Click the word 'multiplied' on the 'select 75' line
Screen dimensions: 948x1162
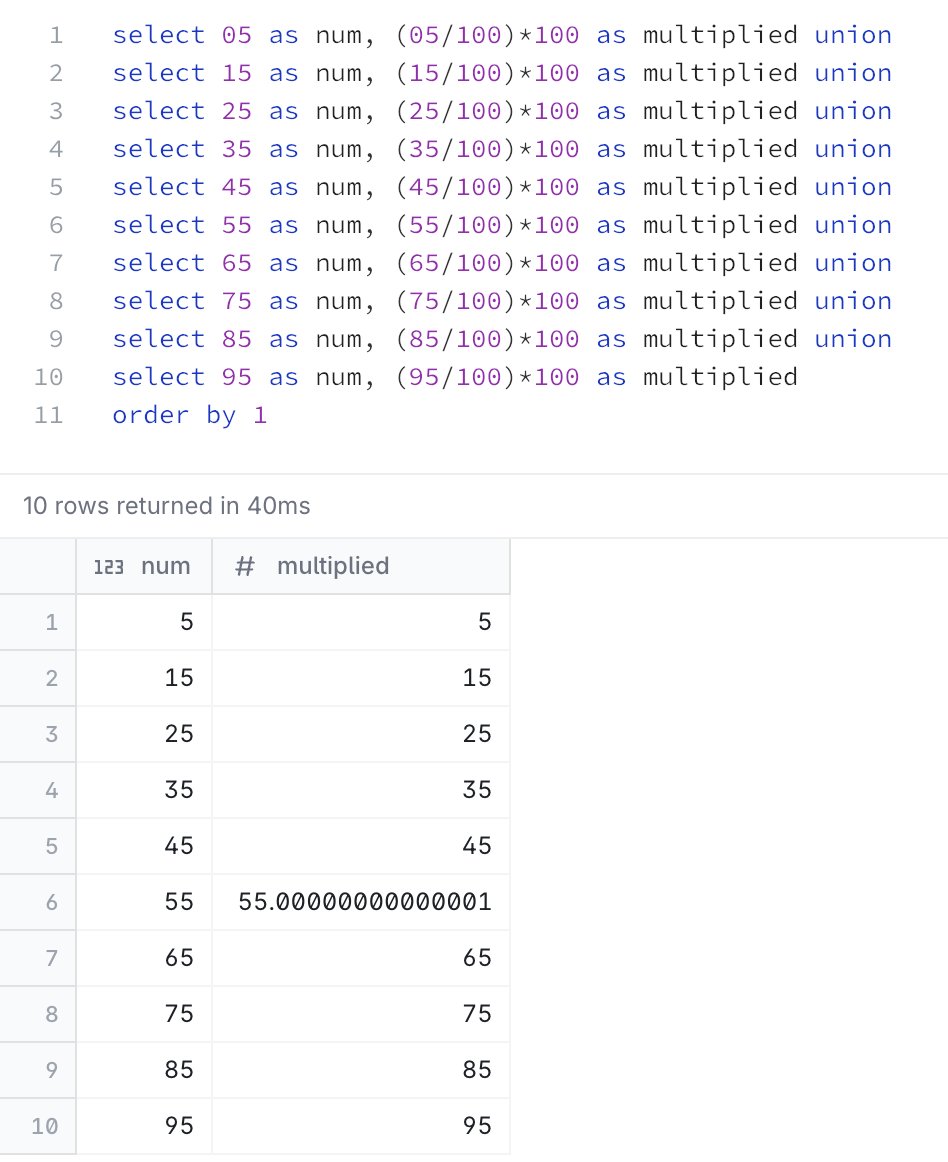point(720,302)
